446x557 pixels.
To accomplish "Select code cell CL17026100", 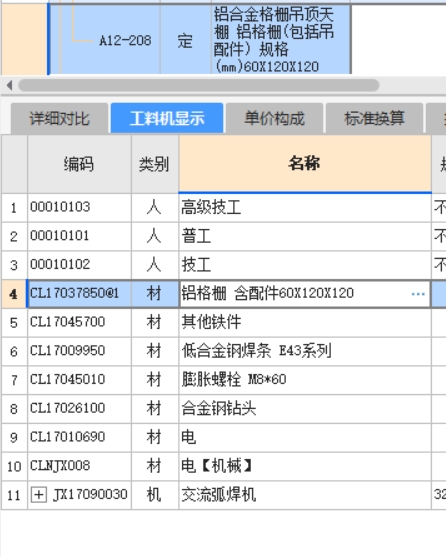I will (x=79, y=409).
